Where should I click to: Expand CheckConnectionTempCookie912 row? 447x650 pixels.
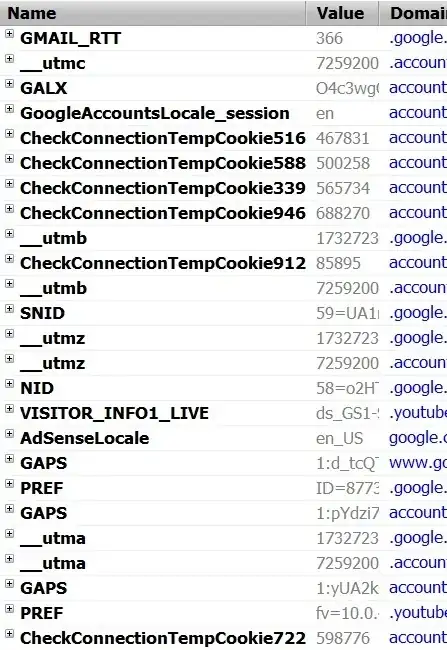10,258
